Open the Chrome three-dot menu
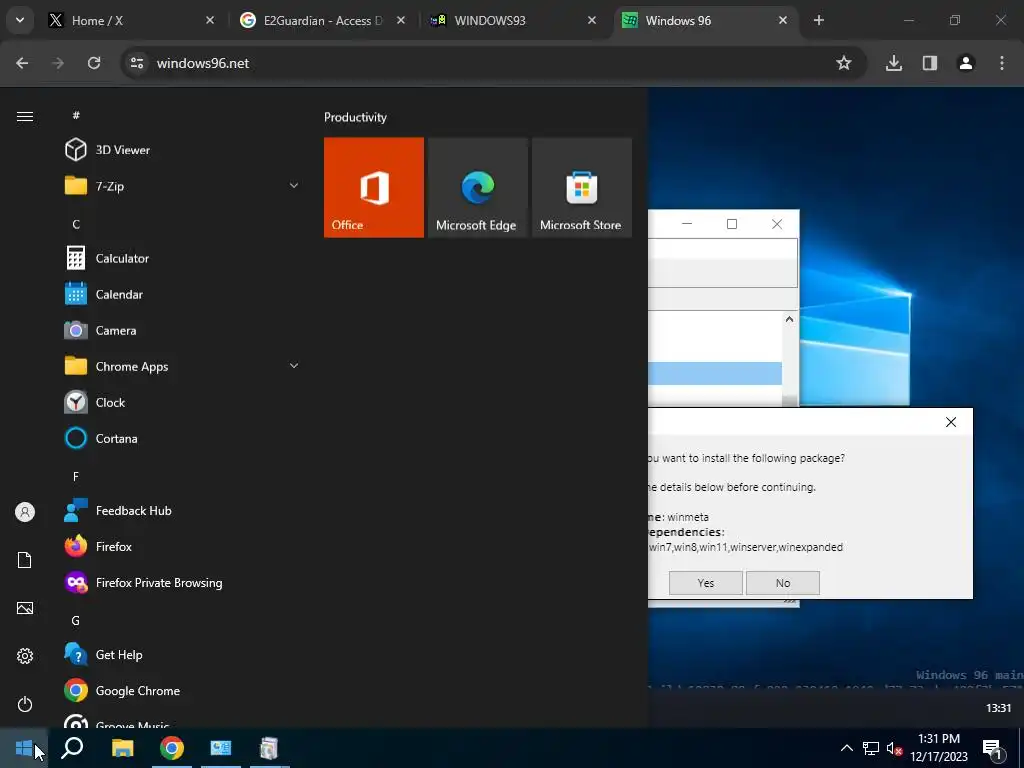 (x=1001, y=63)
